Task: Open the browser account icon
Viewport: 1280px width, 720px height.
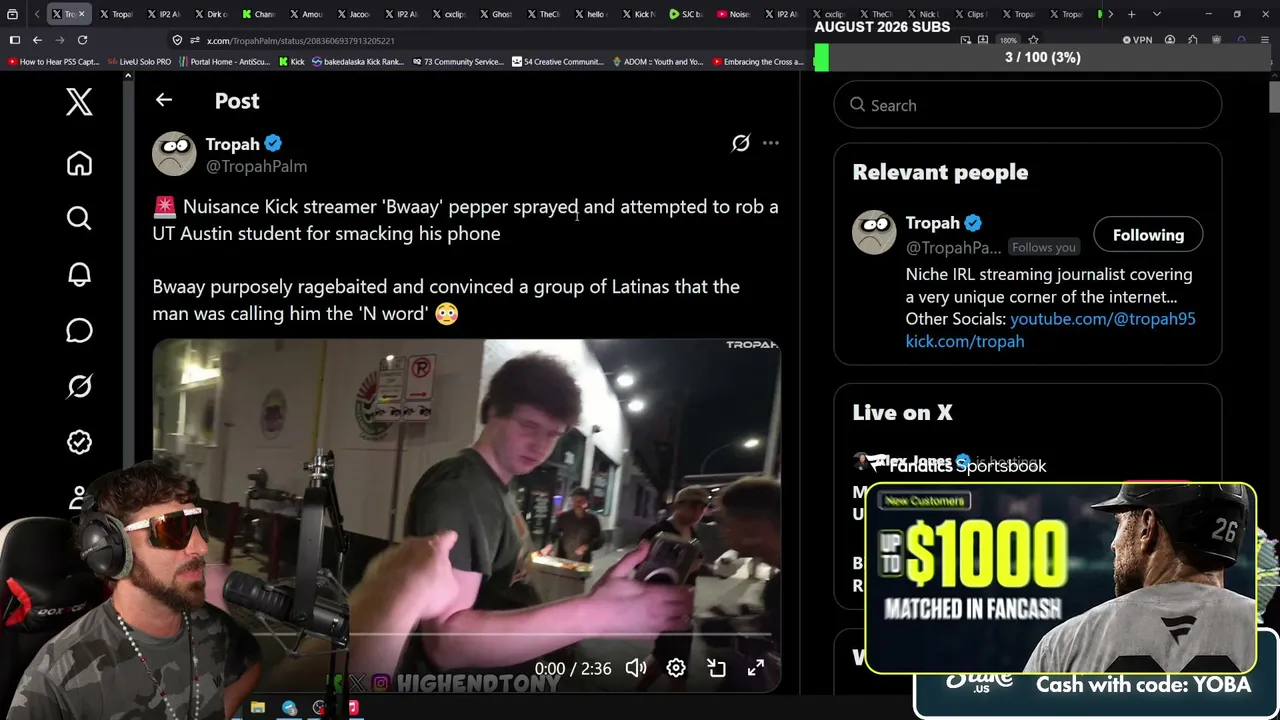Action: 1168,40
